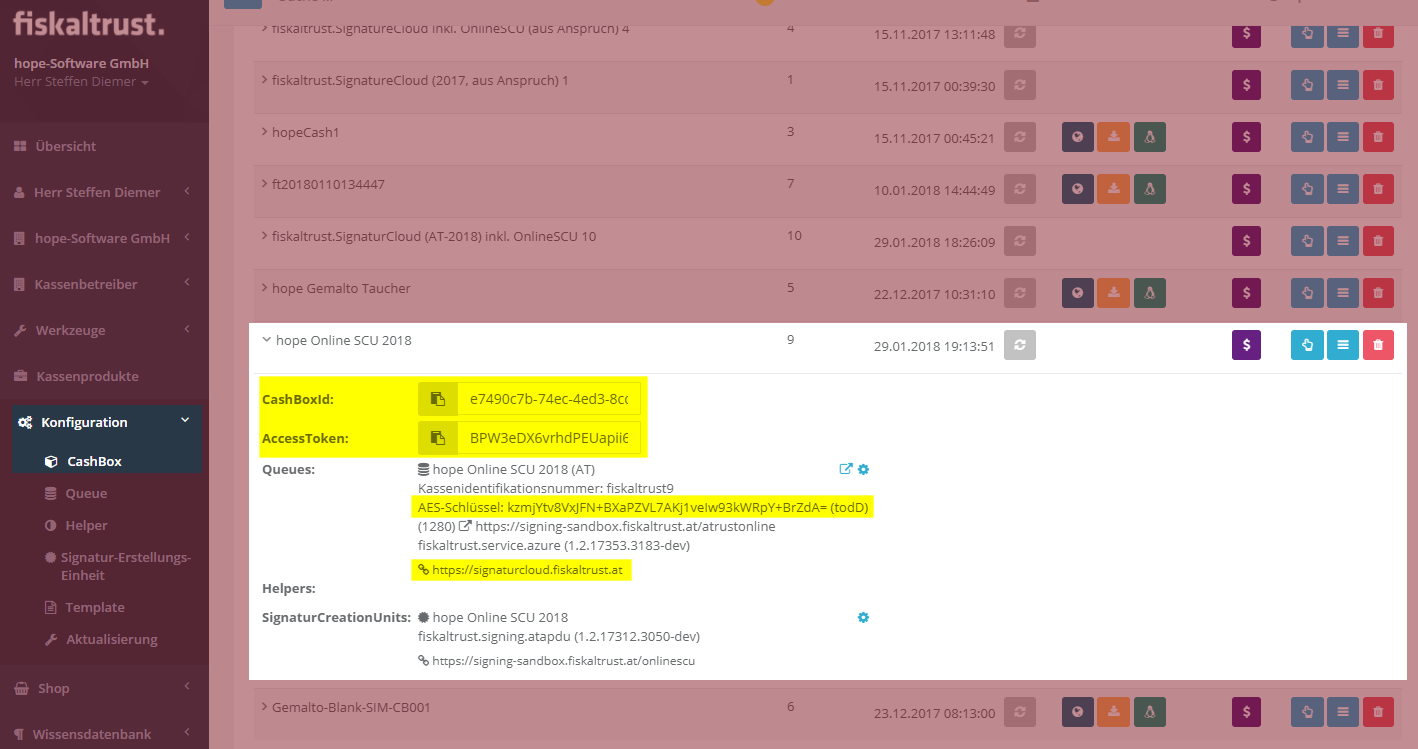Click dark globe button for hope Gemalto Taucher
The width and height of the screenshot is (1418, 749).
point(1077,293)
